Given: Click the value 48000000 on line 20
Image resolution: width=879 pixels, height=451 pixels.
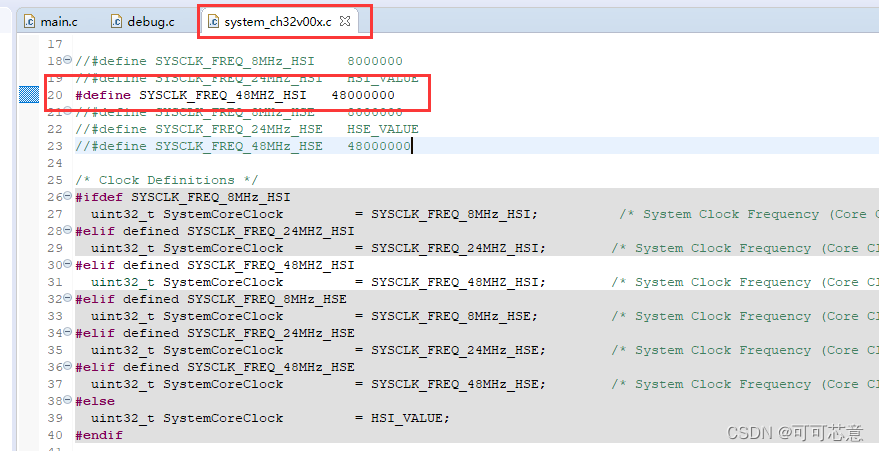Looking at the screenshot, I should (363, 95).
